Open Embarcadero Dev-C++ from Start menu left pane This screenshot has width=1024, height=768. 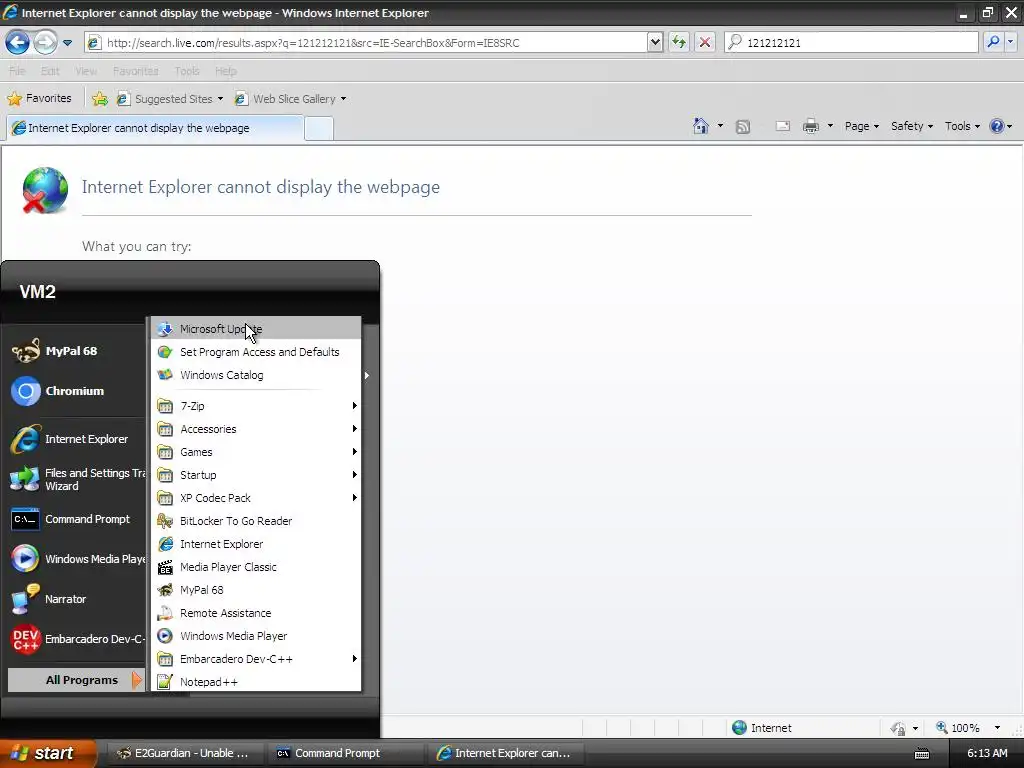pyautogui.click(x=76, y=639)
